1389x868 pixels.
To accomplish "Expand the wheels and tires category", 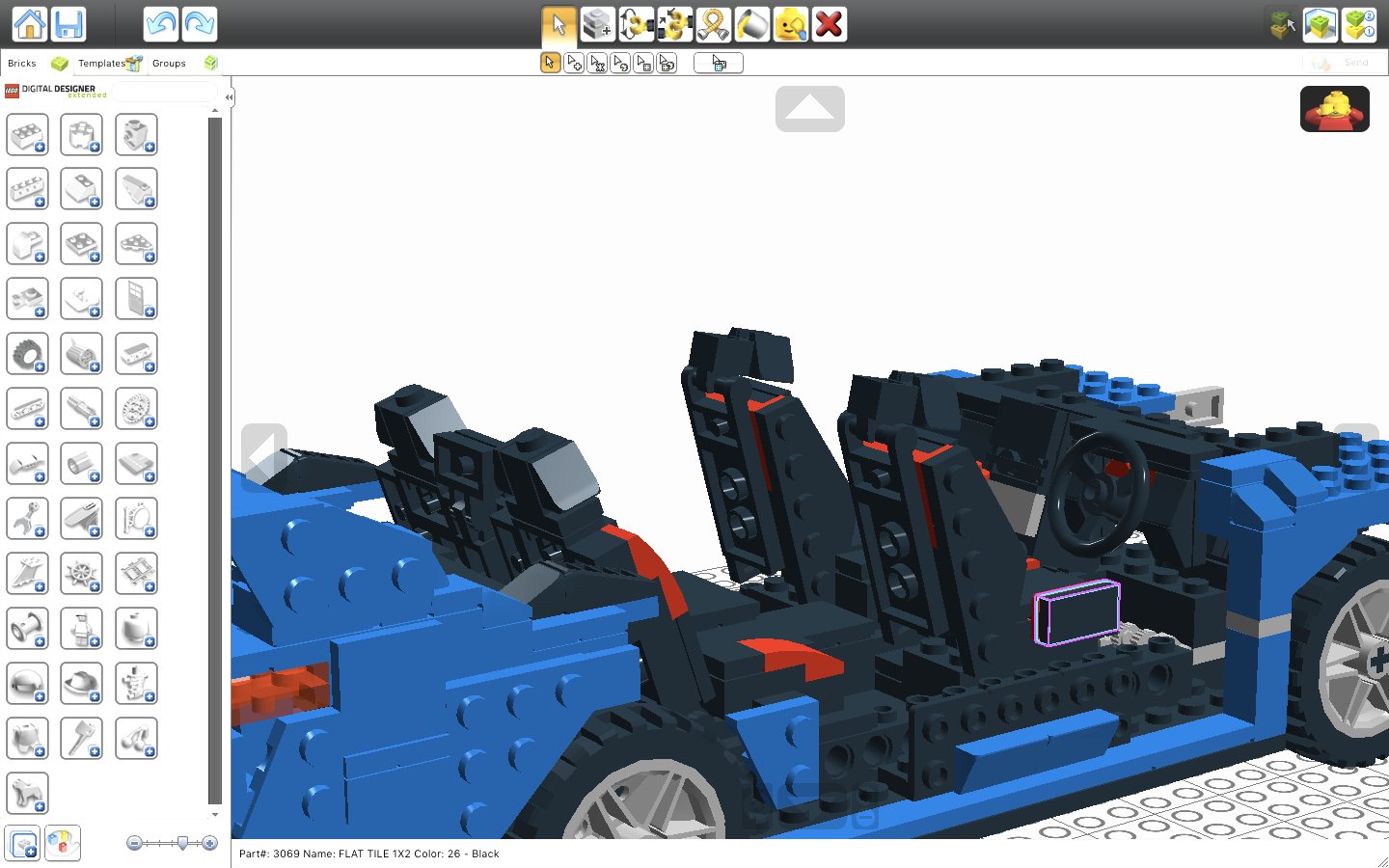I will coord(27,355).
